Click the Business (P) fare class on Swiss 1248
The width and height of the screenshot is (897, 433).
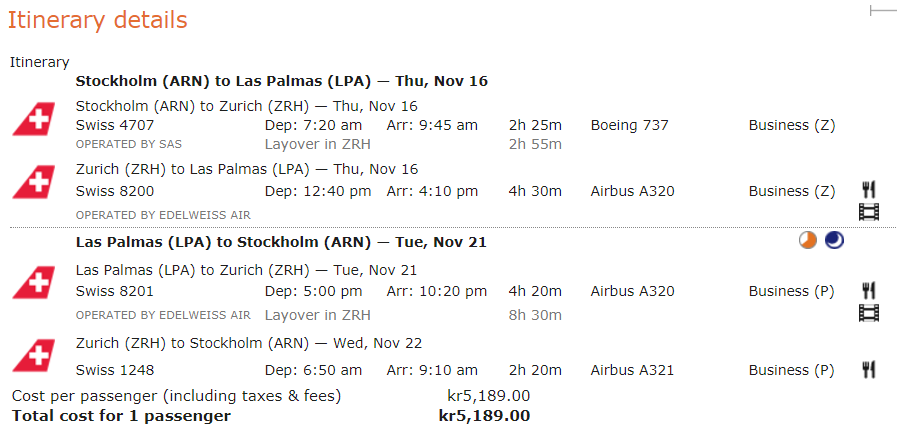point(791,370)
